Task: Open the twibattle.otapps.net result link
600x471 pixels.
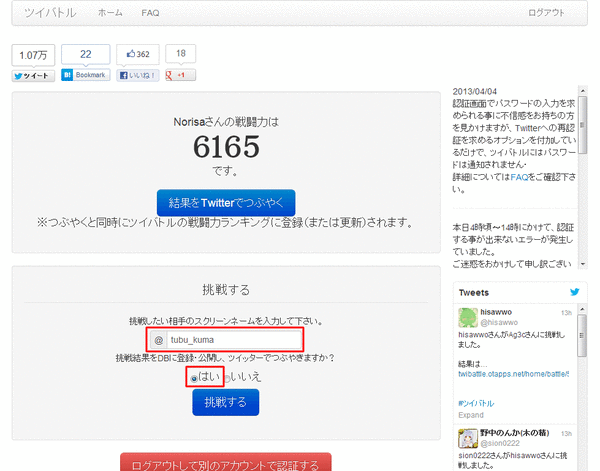Action: pyautogui.click(x=514, y=374)
